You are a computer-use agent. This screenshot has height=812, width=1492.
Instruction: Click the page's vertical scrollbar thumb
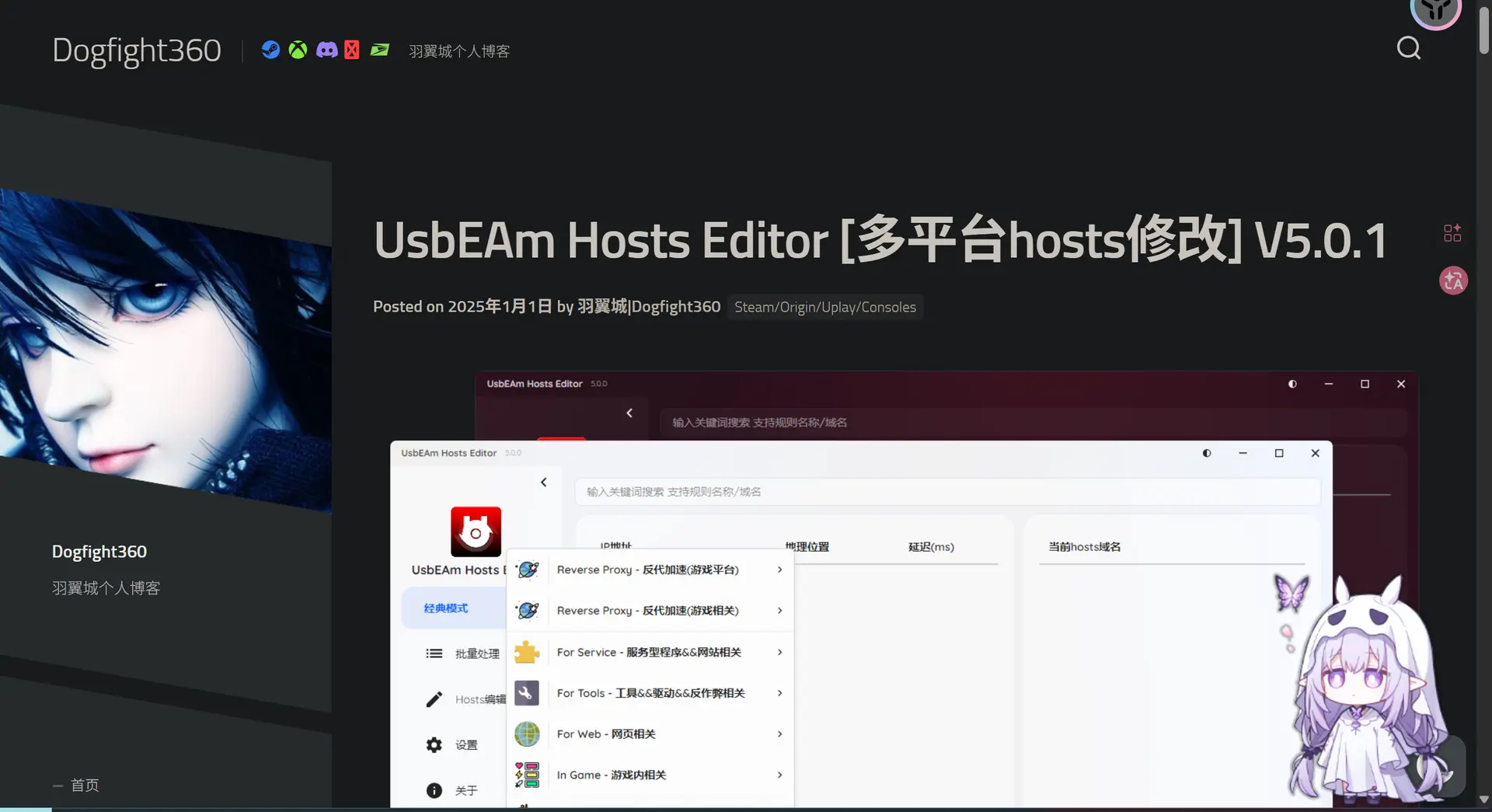(1483, 29)
